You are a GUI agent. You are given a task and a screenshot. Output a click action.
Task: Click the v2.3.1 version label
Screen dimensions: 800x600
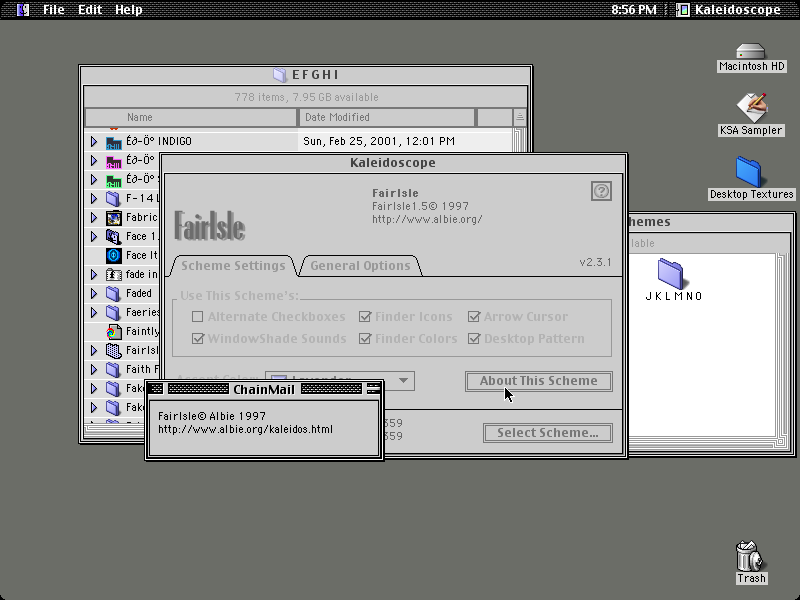click(x=595, y=262)
